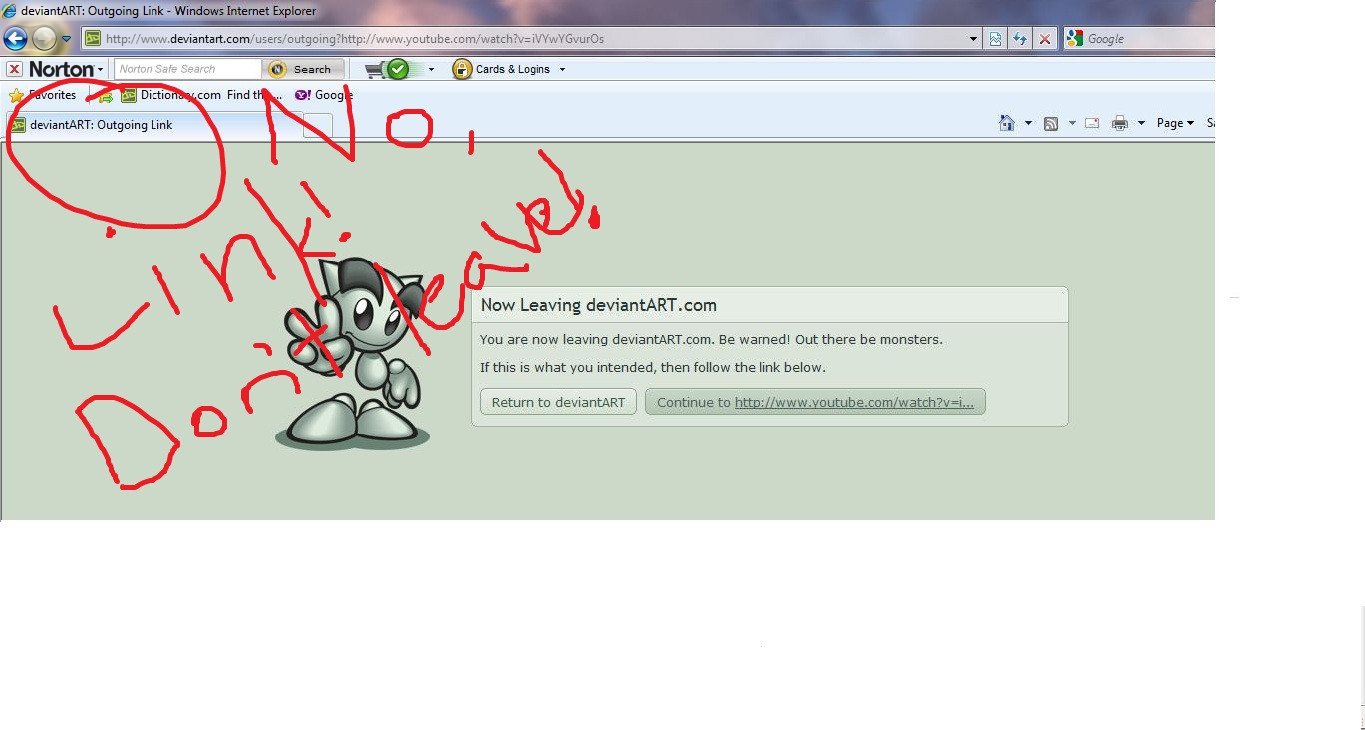Click the deviantART robot mascot image
The height and width of the screenshot is (730, 1365).
[353, 354]
